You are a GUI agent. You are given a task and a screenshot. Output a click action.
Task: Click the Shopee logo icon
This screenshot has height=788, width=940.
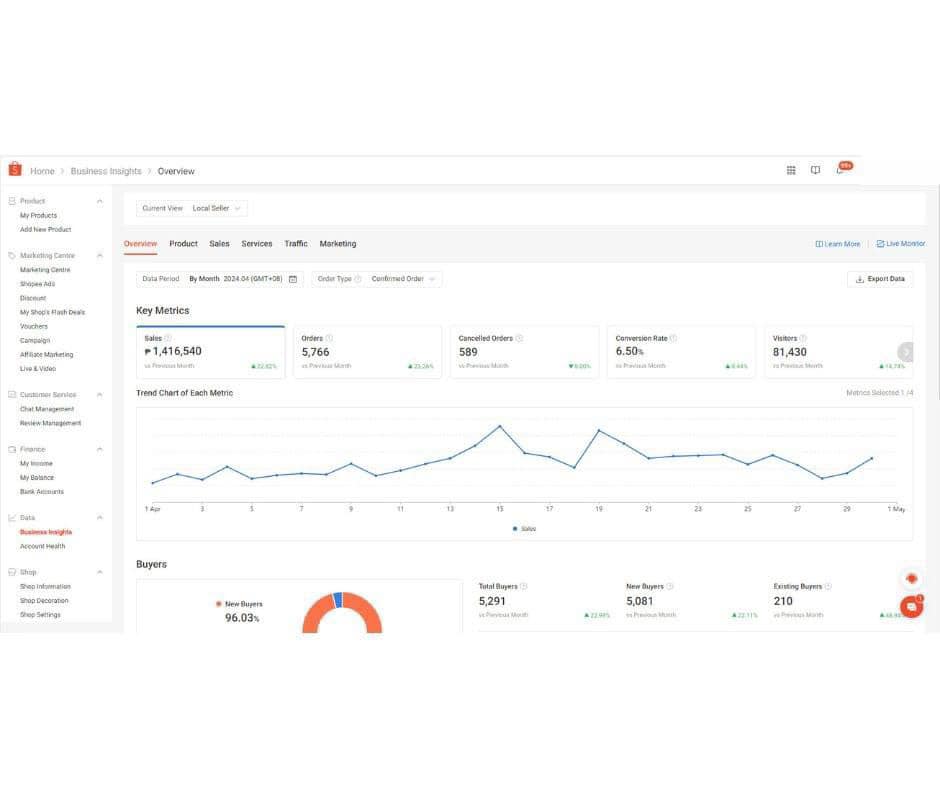pyautogui.click(x=15, y=170)
